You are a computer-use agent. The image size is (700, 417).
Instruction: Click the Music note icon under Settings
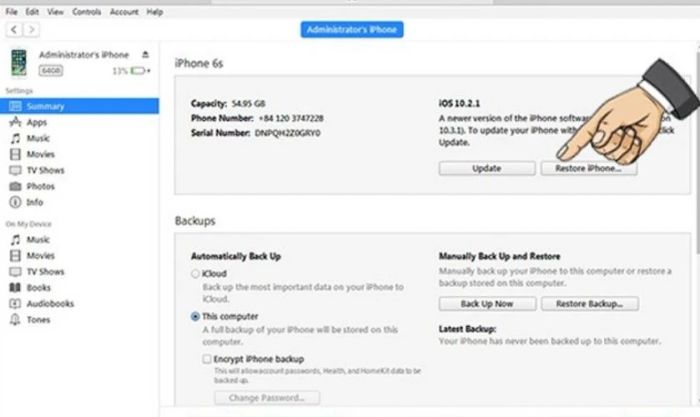[15, 138]
